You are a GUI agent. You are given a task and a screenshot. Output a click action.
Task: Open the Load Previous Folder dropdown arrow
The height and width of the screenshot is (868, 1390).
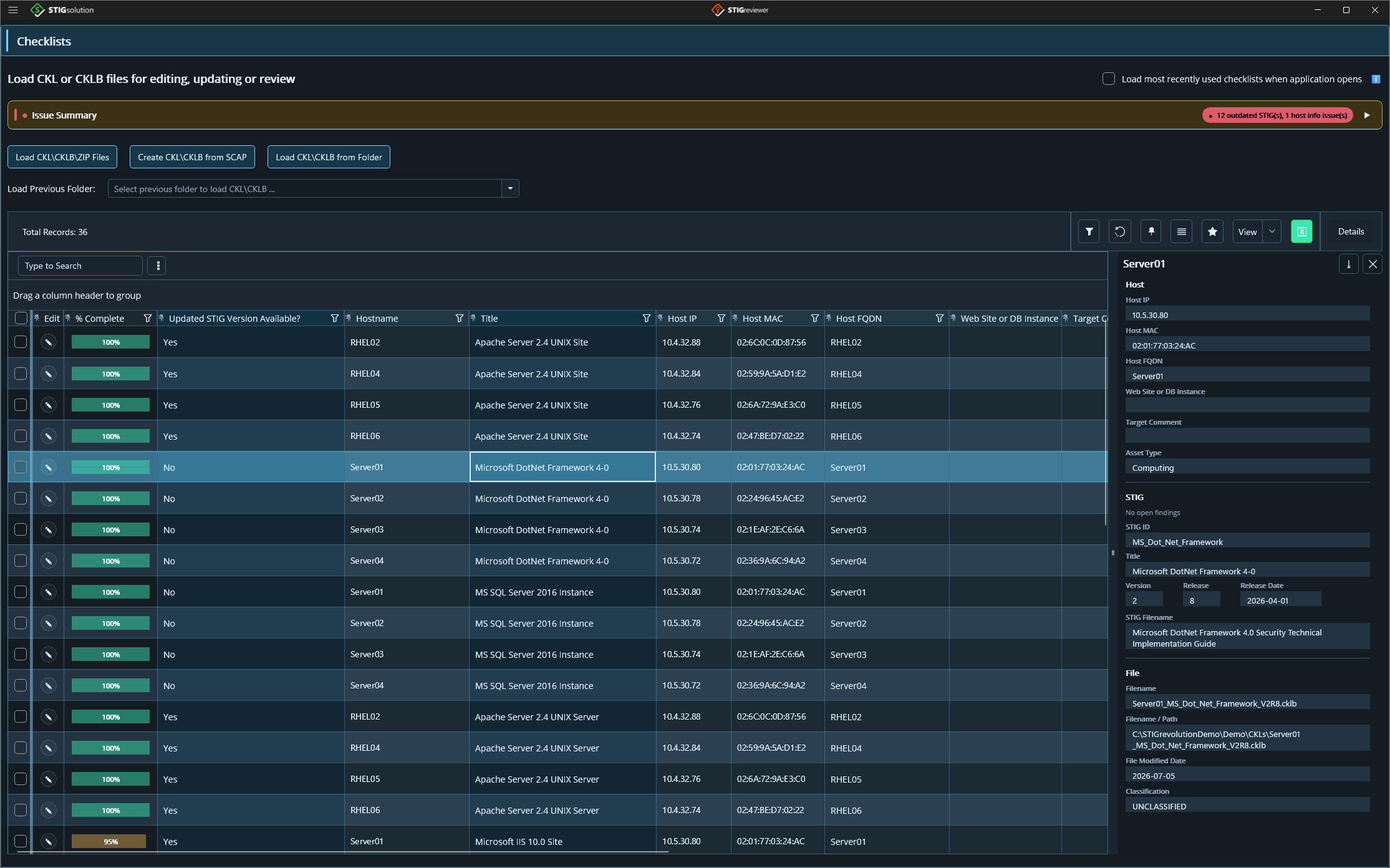(510, 188)
